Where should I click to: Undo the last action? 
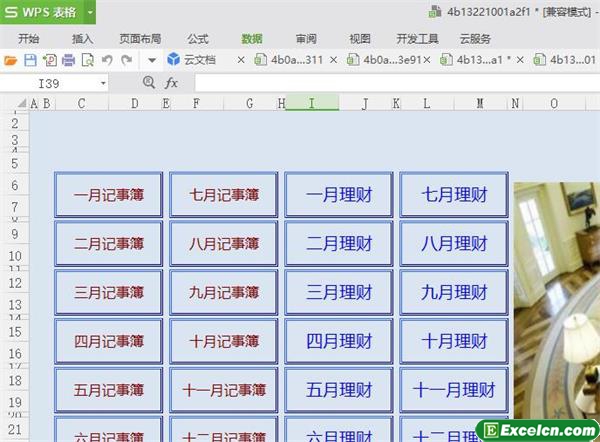[107, 60]
